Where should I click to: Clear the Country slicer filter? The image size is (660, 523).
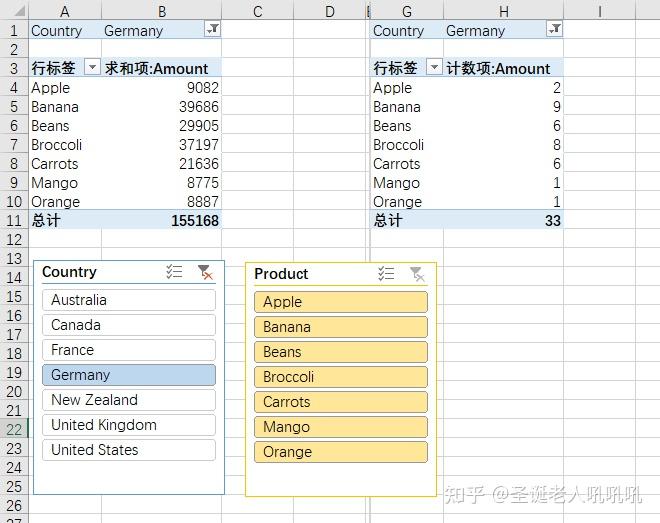[x=204, y=272]
